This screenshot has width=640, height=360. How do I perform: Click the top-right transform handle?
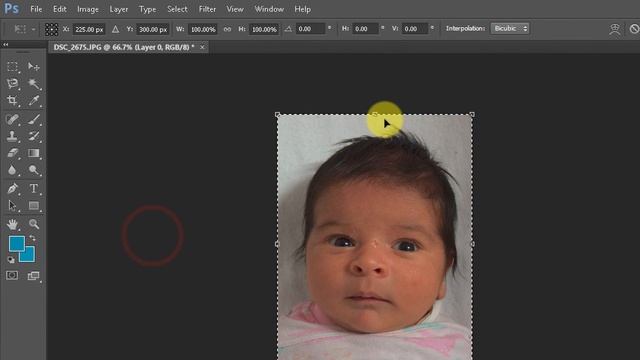(x=472, y=115)
